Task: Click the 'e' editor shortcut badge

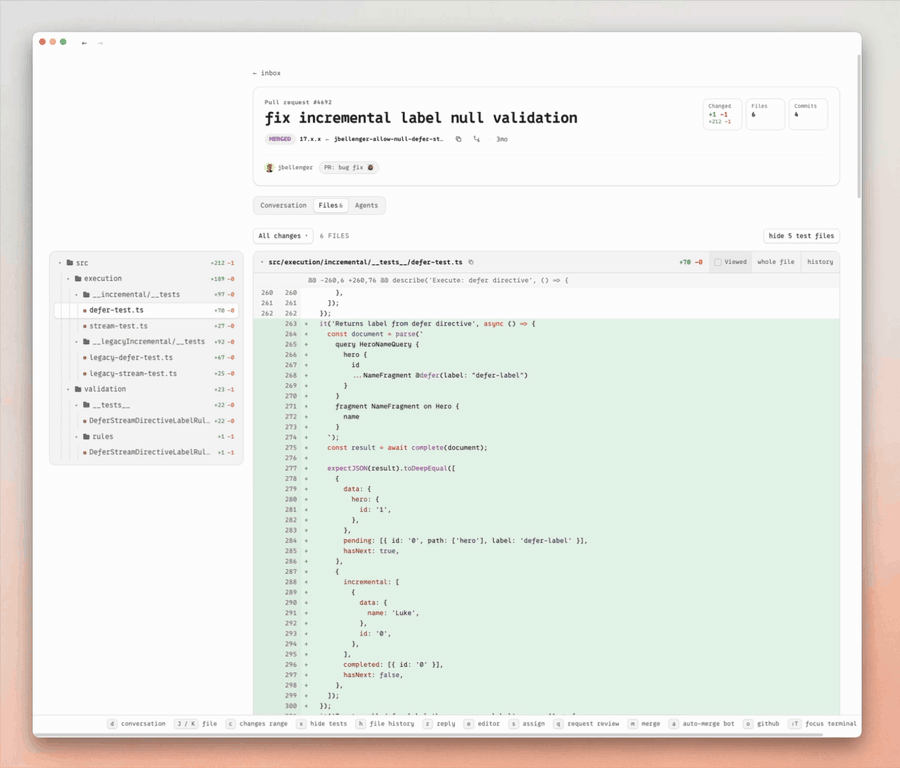Action: tap(468, 724)
